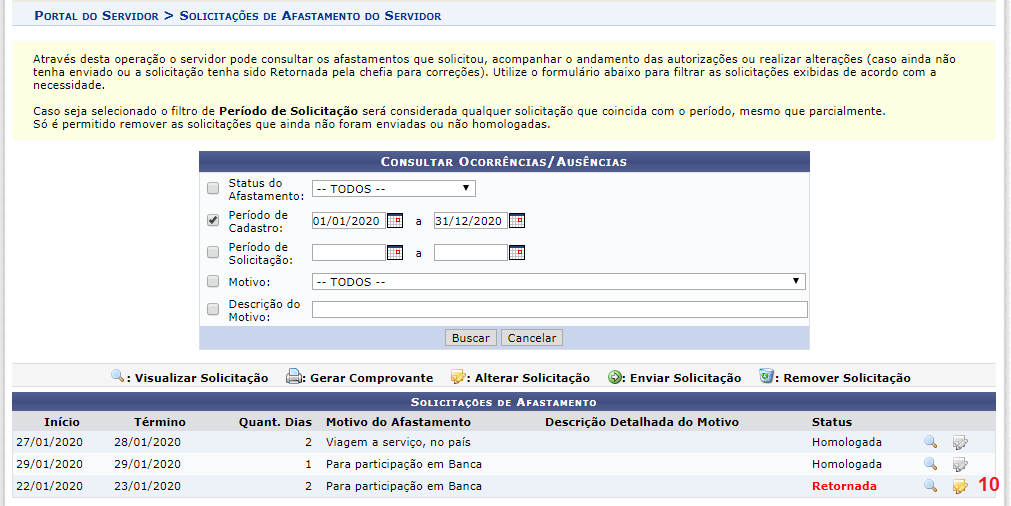The height and width of the screenshot is (506, 1011).
Task: Uncheck the Período de Cadastro checkbox
Action: [213, 221]
